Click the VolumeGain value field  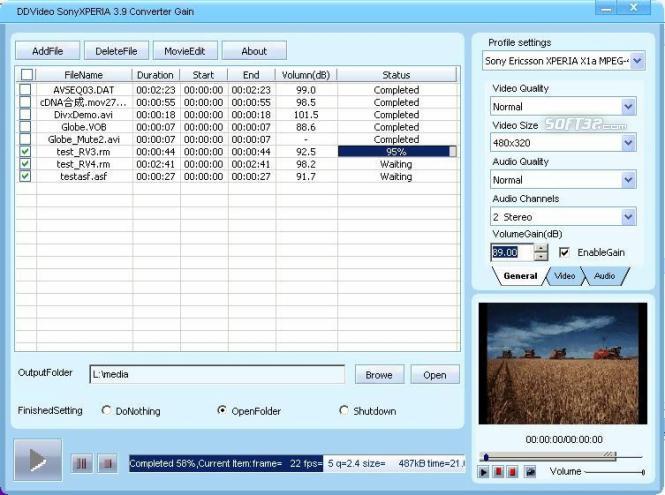click(511, 252)
